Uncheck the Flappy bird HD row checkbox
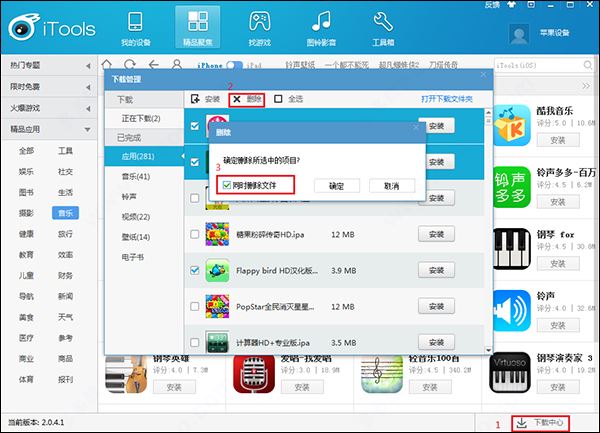The width and height of the screenshot is (600, 433). pos(195,270)
